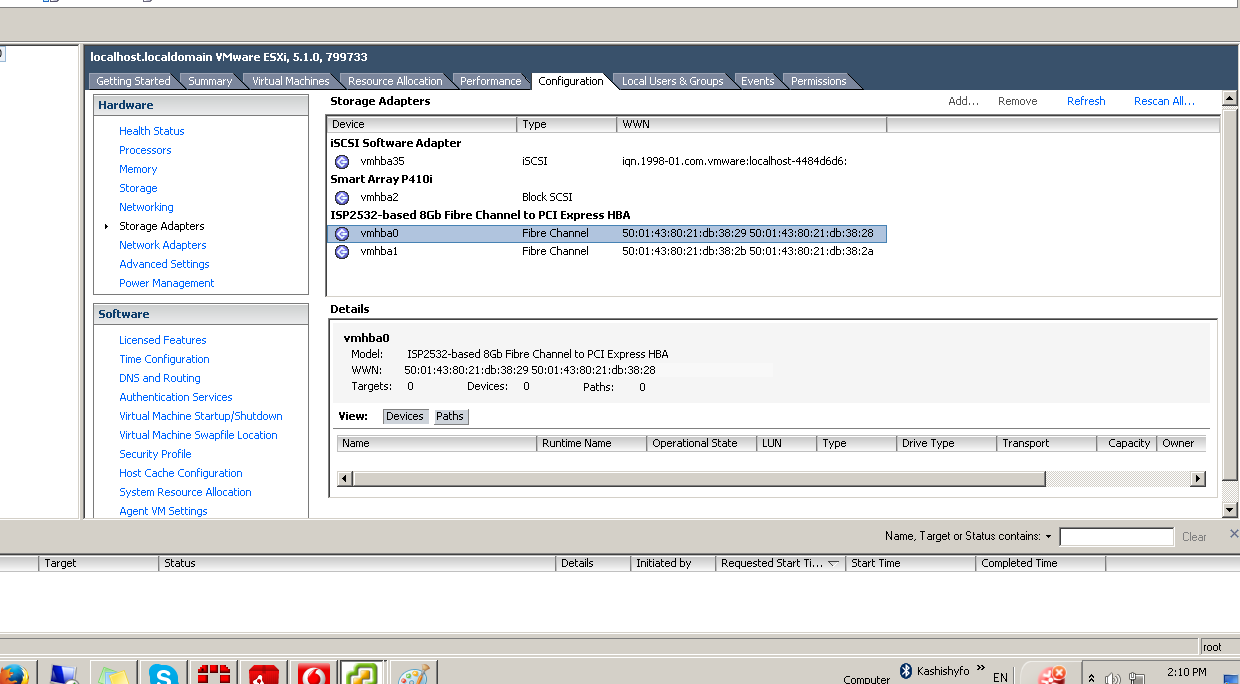The image size is (1240, 684).
Task: Click the Refresh link
Action: click(x=1086, y=101)
